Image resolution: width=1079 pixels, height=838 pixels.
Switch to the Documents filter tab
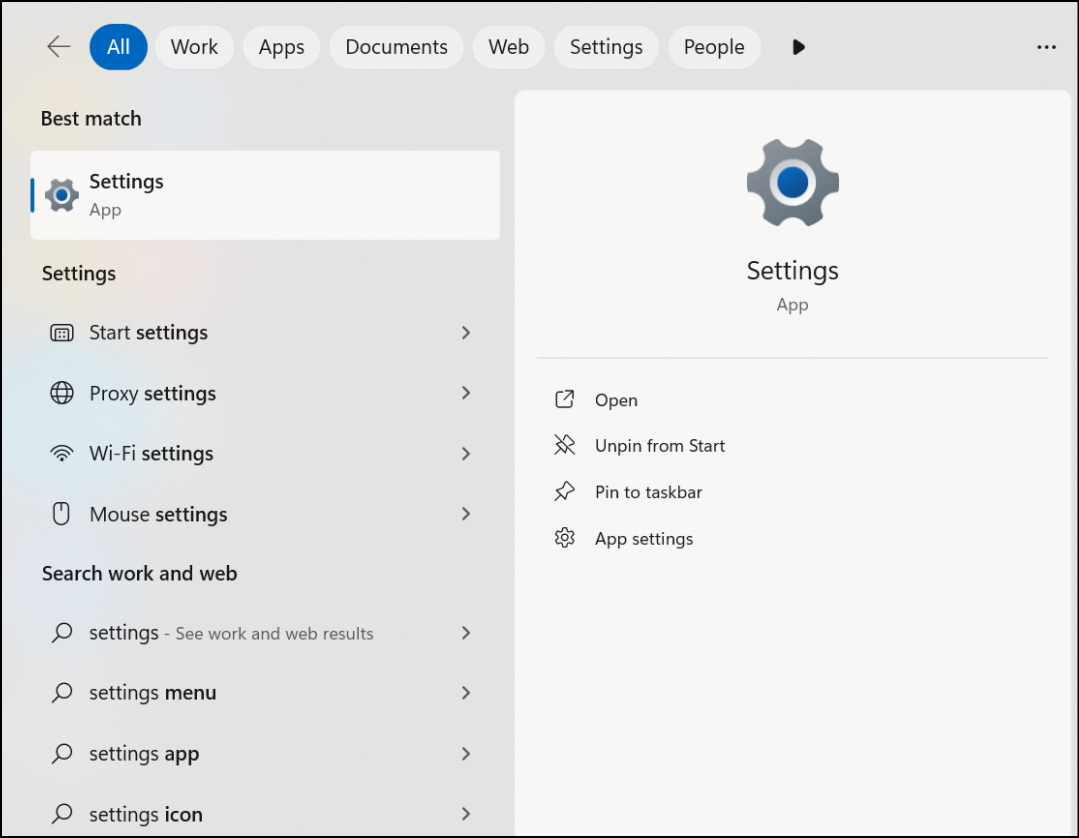pyautogui.click(x=396, y=47)
